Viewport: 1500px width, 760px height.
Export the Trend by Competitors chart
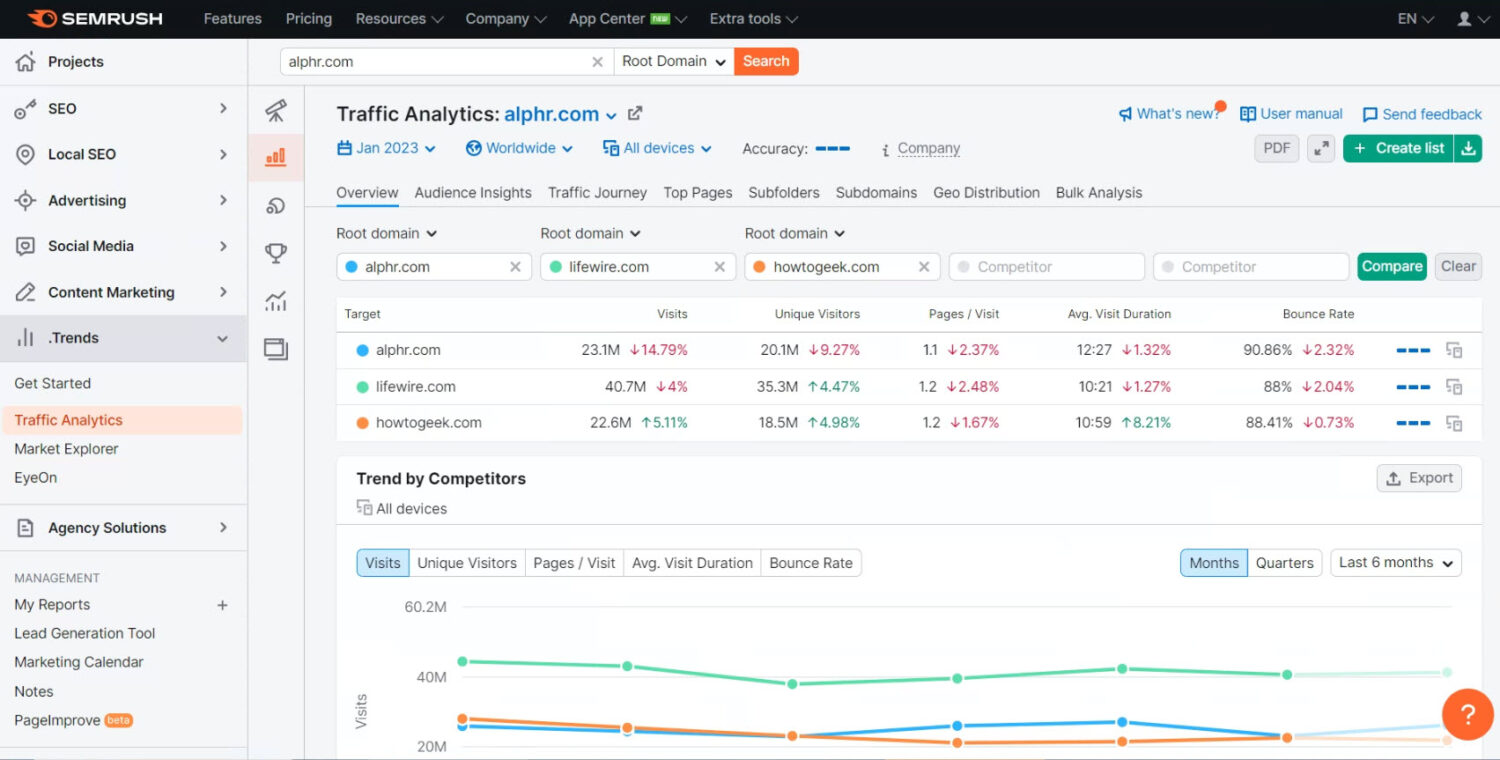click(1419, 478)
